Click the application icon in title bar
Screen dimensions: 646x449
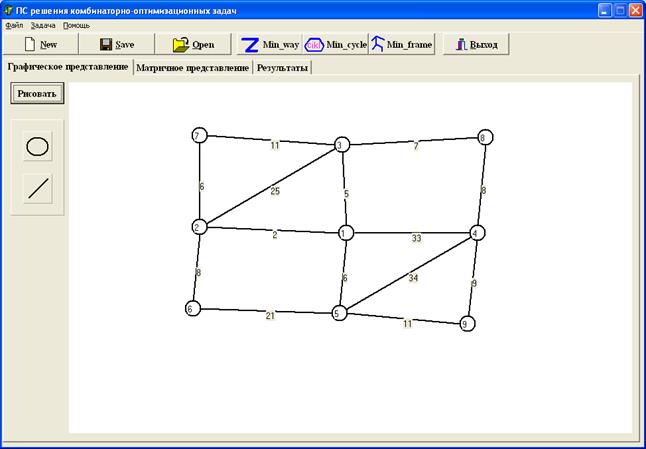[x=9, y=8]
